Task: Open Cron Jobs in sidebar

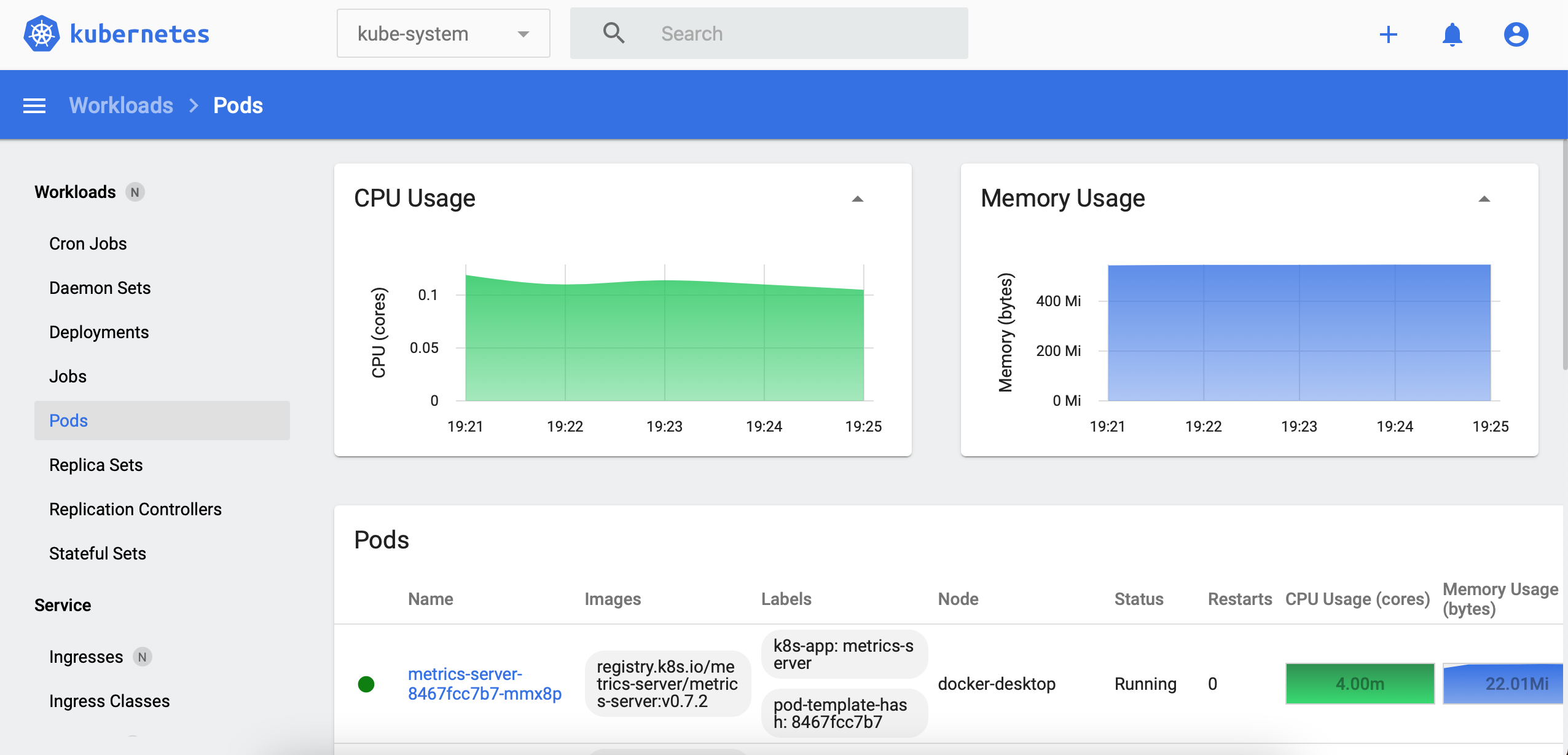Action: tap(88, 243)
